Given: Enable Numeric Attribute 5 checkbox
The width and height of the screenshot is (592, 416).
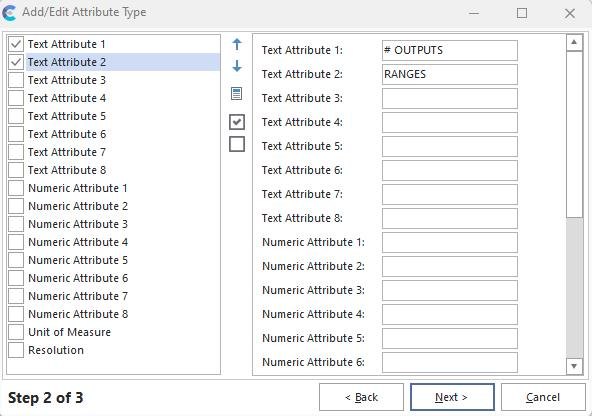Looking at the screenshot, I should (x=16, y=260).
